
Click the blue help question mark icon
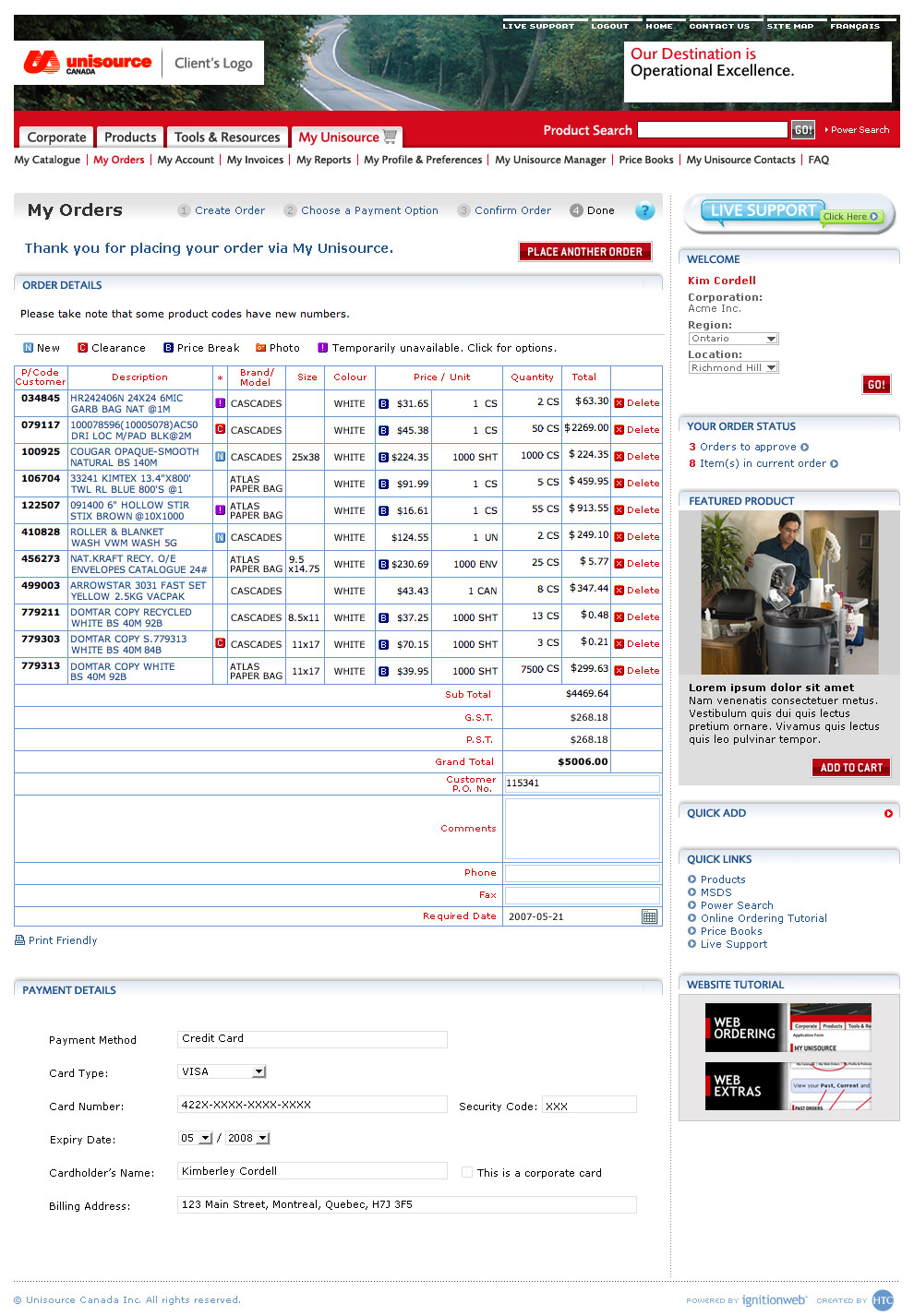point(644,210)
